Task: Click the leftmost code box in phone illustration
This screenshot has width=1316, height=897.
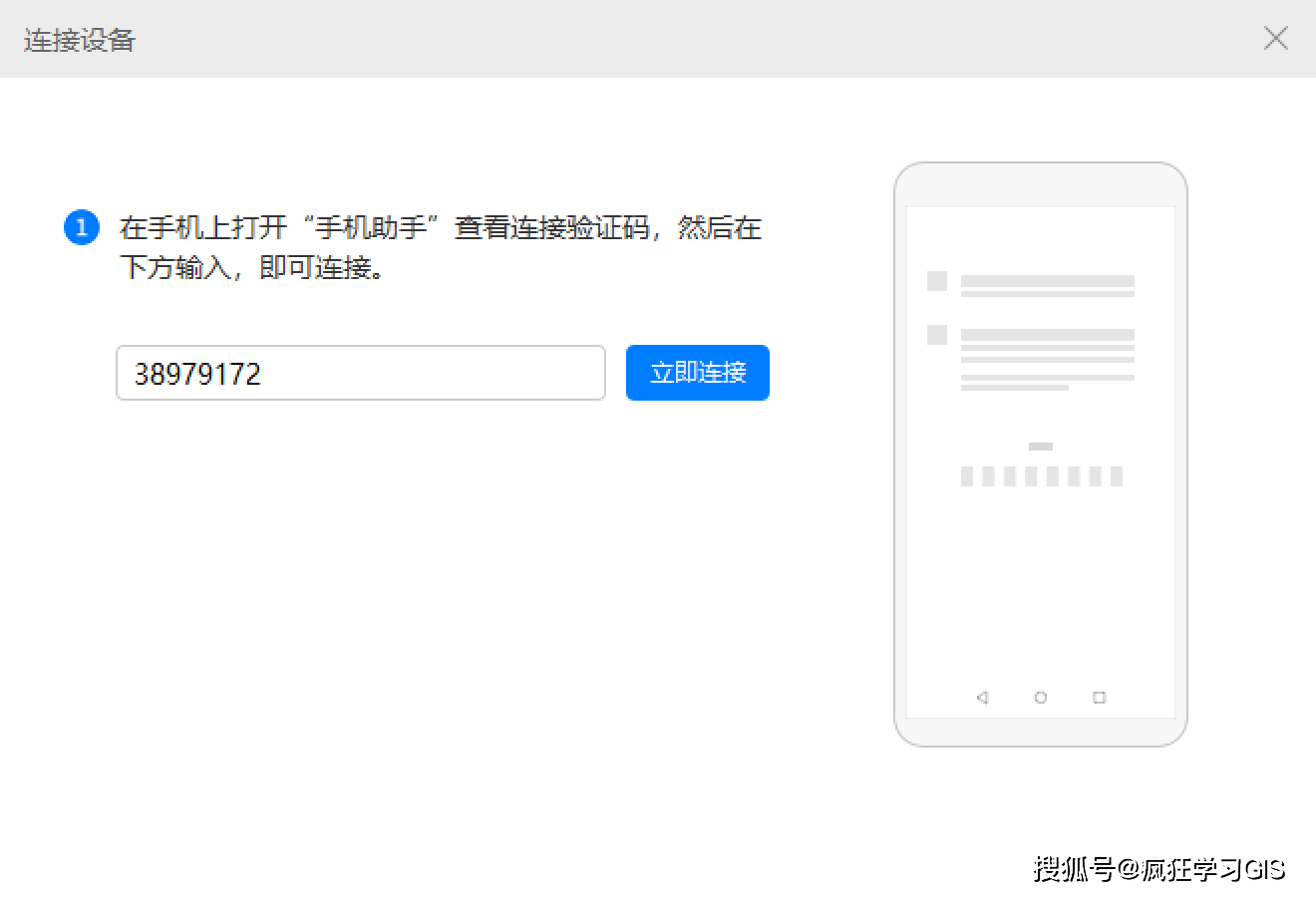Action: click(967, 476)
